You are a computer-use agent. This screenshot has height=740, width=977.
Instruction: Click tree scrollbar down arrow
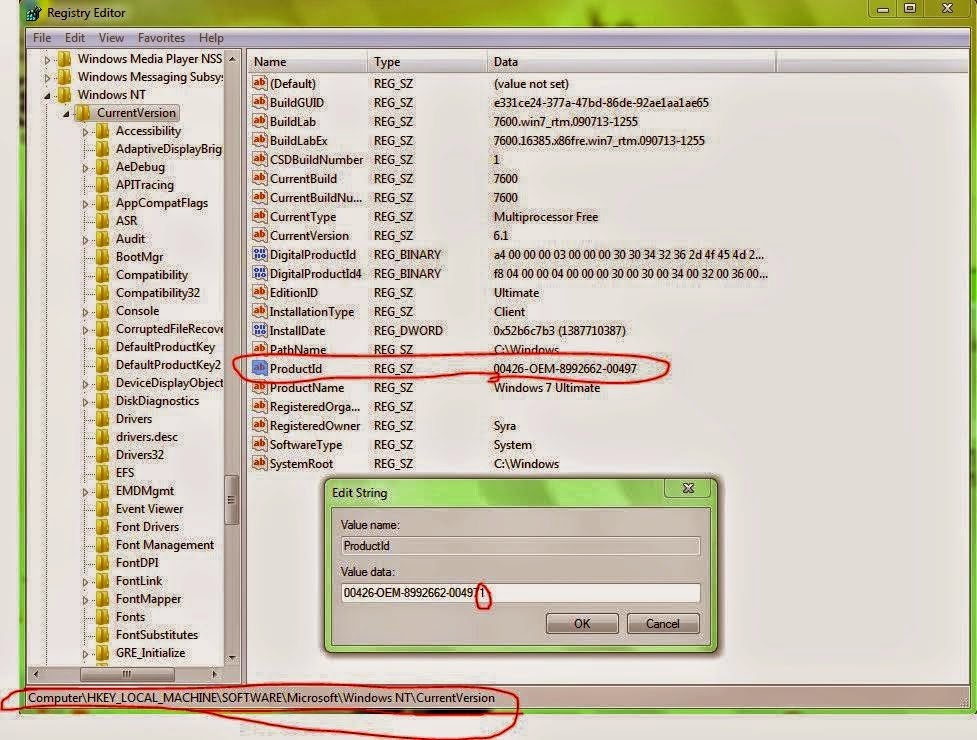point(232,657)
